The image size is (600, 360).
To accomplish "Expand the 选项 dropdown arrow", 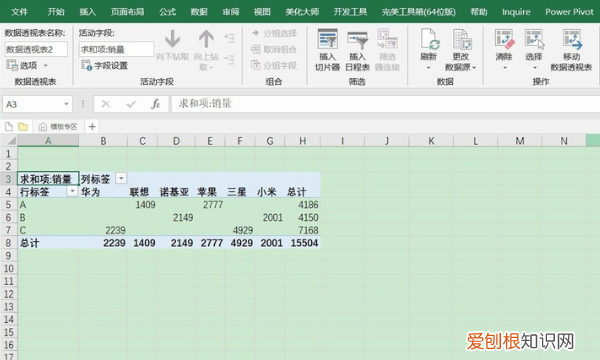I will [46, 66].
